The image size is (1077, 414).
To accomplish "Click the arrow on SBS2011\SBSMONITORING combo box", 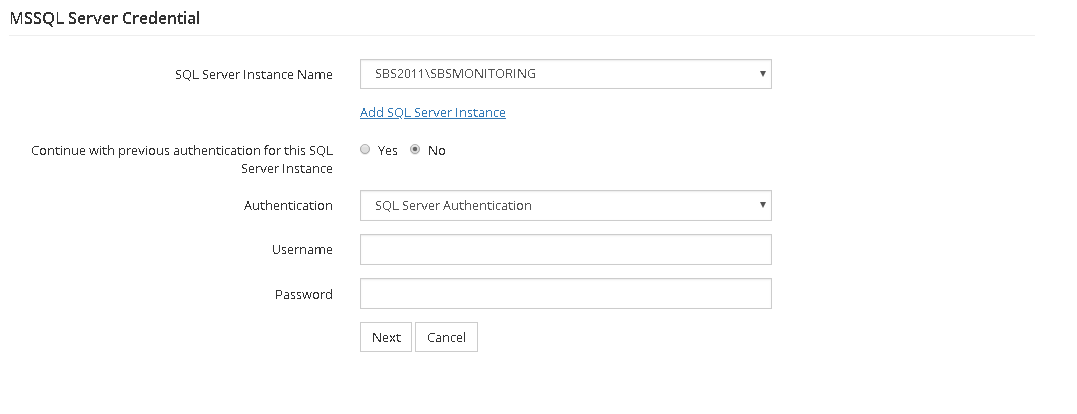I will (x=762, y=73).
